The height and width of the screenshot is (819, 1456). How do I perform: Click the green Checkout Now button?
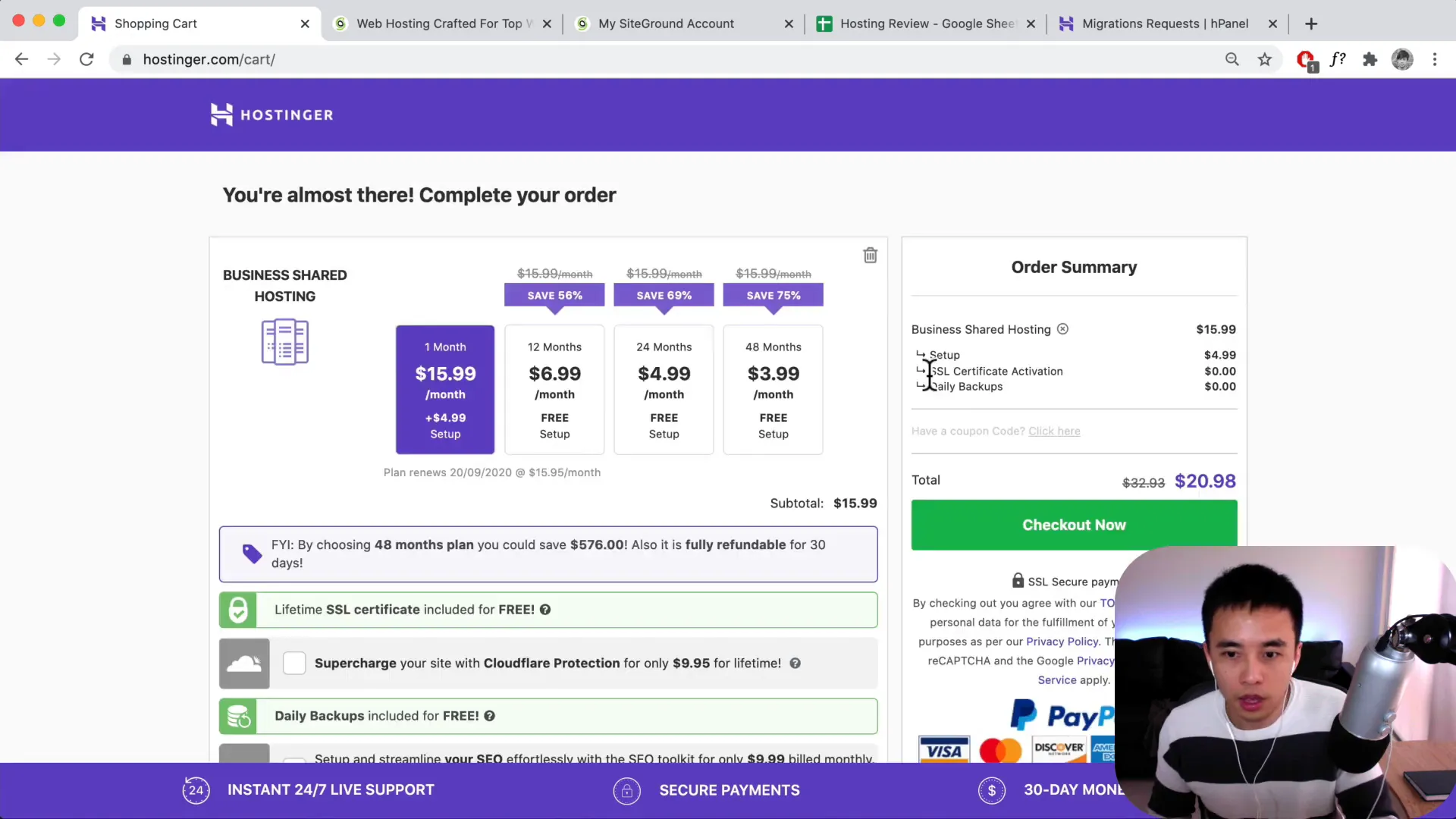pos(1074,525)
